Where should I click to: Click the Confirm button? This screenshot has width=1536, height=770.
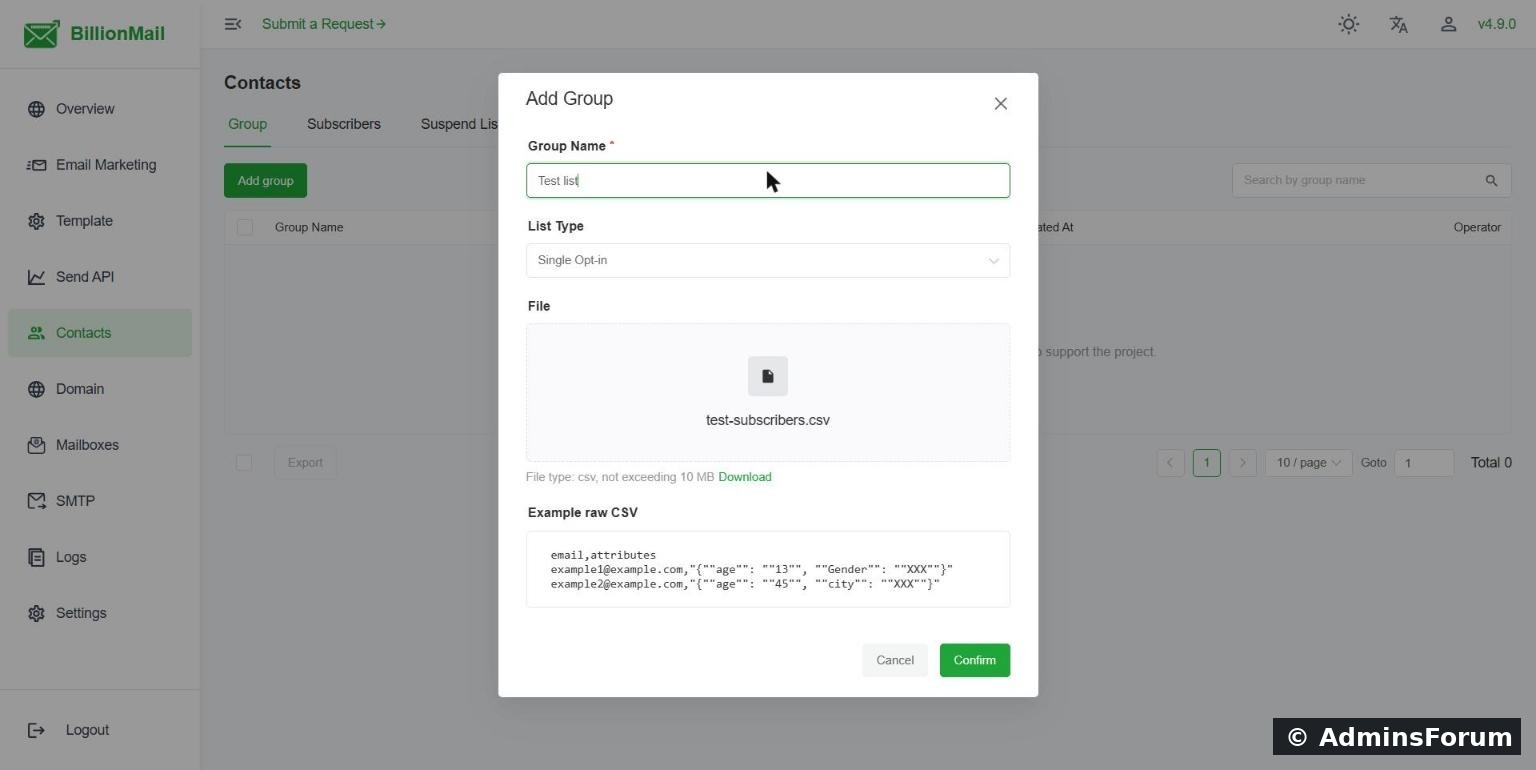[975, 660]
